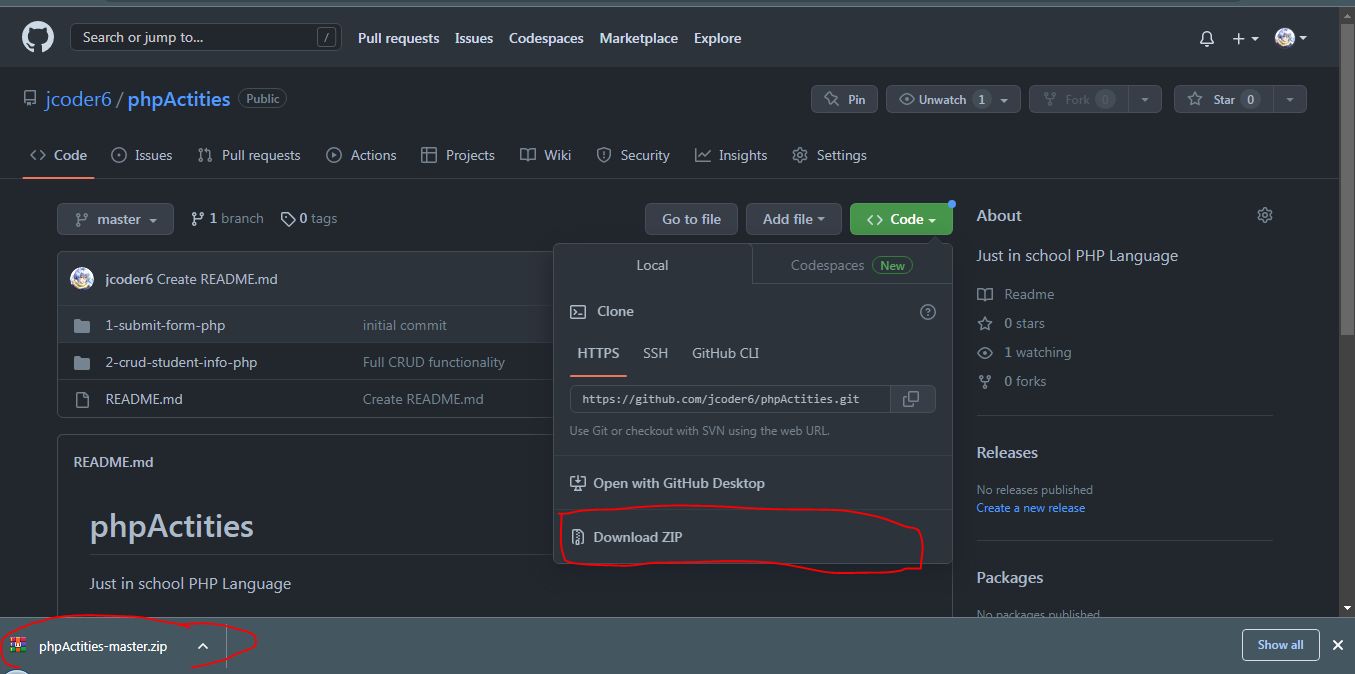Viewport: 1355px width, 674px height.
Task: Switch to the Pull requests repository tab
Action: 249,155
